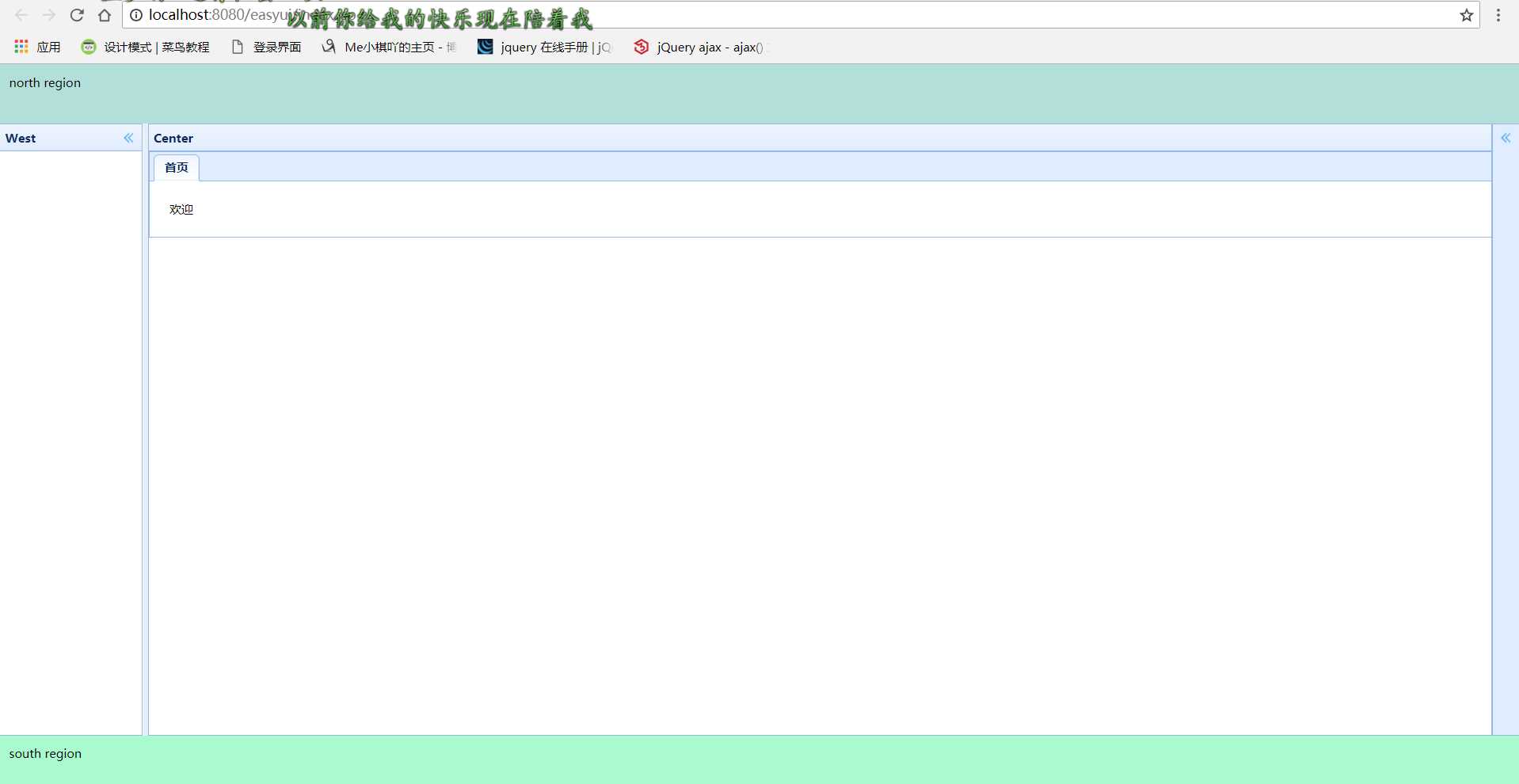Open the 设计模式 | 菜鸟教程 bookmark
This screenshot has height=784, width=1519.
[x=146, y=47]
